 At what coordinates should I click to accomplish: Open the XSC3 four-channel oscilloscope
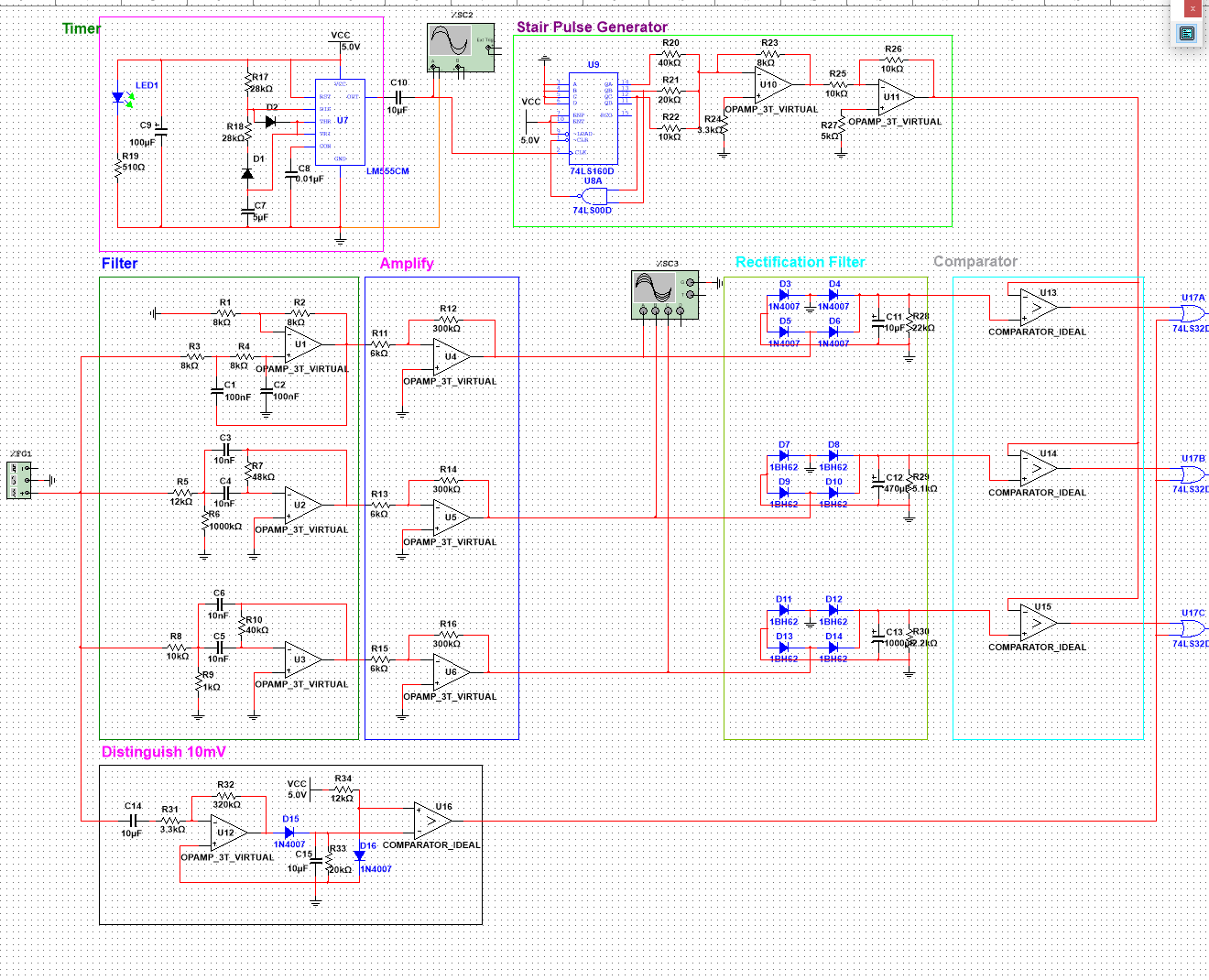point(666,294)
